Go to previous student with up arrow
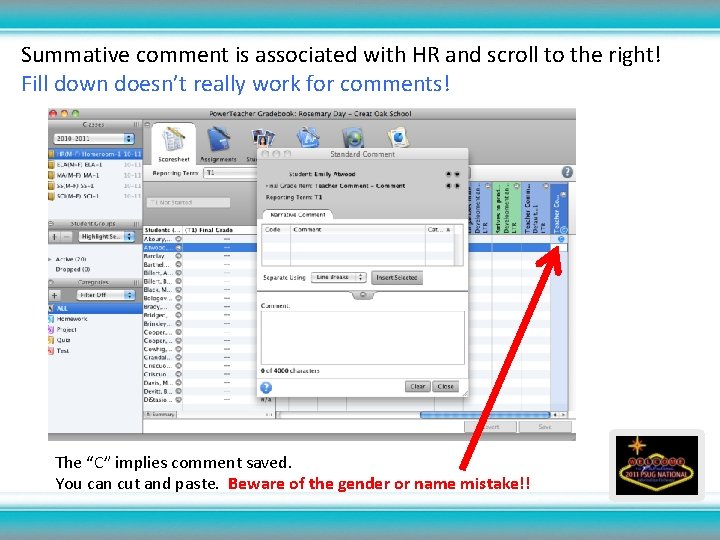 pyautogui.click(x=448, y=174)
